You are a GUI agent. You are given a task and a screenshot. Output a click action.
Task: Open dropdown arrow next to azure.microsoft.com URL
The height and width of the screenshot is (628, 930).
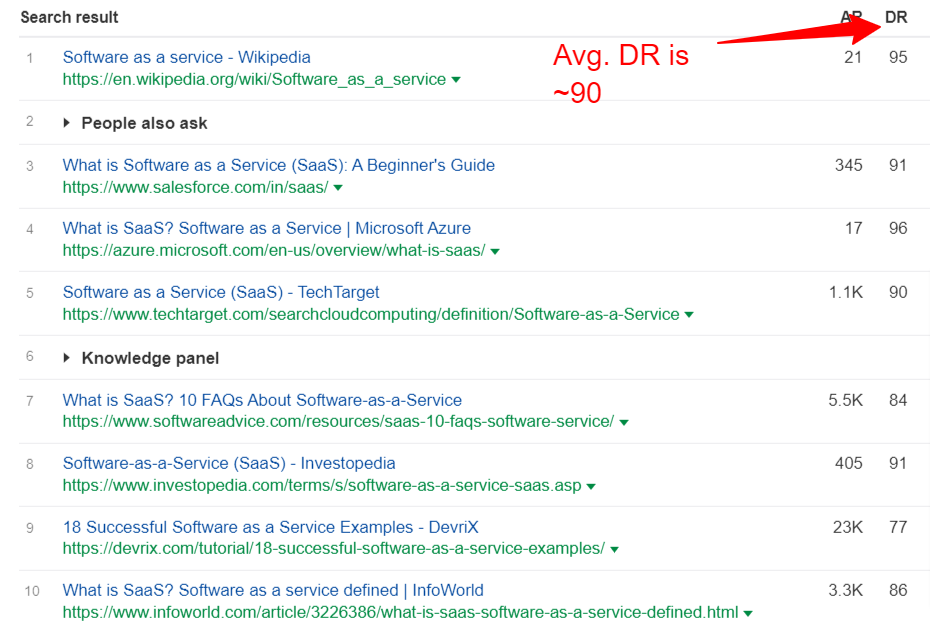(x=495, y=252)
